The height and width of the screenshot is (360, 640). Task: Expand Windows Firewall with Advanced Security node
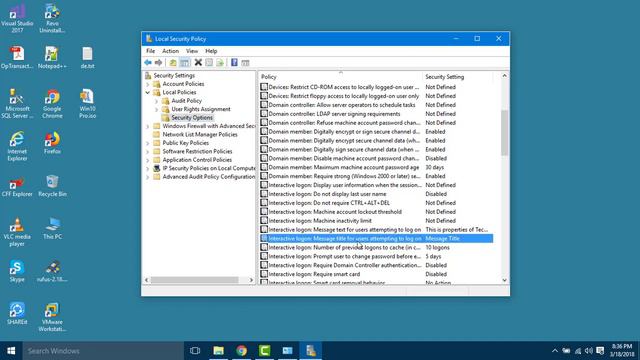(148, 127)
